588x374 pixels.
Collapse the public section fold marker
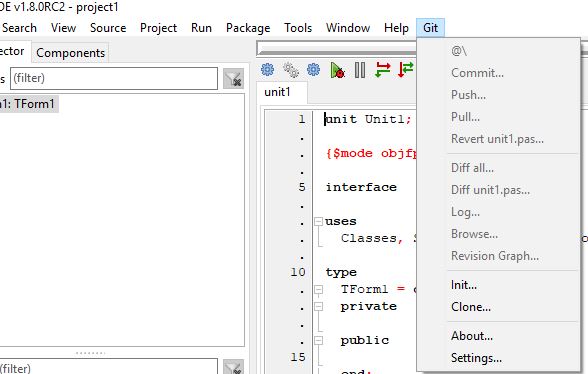(x=318, y=340)
